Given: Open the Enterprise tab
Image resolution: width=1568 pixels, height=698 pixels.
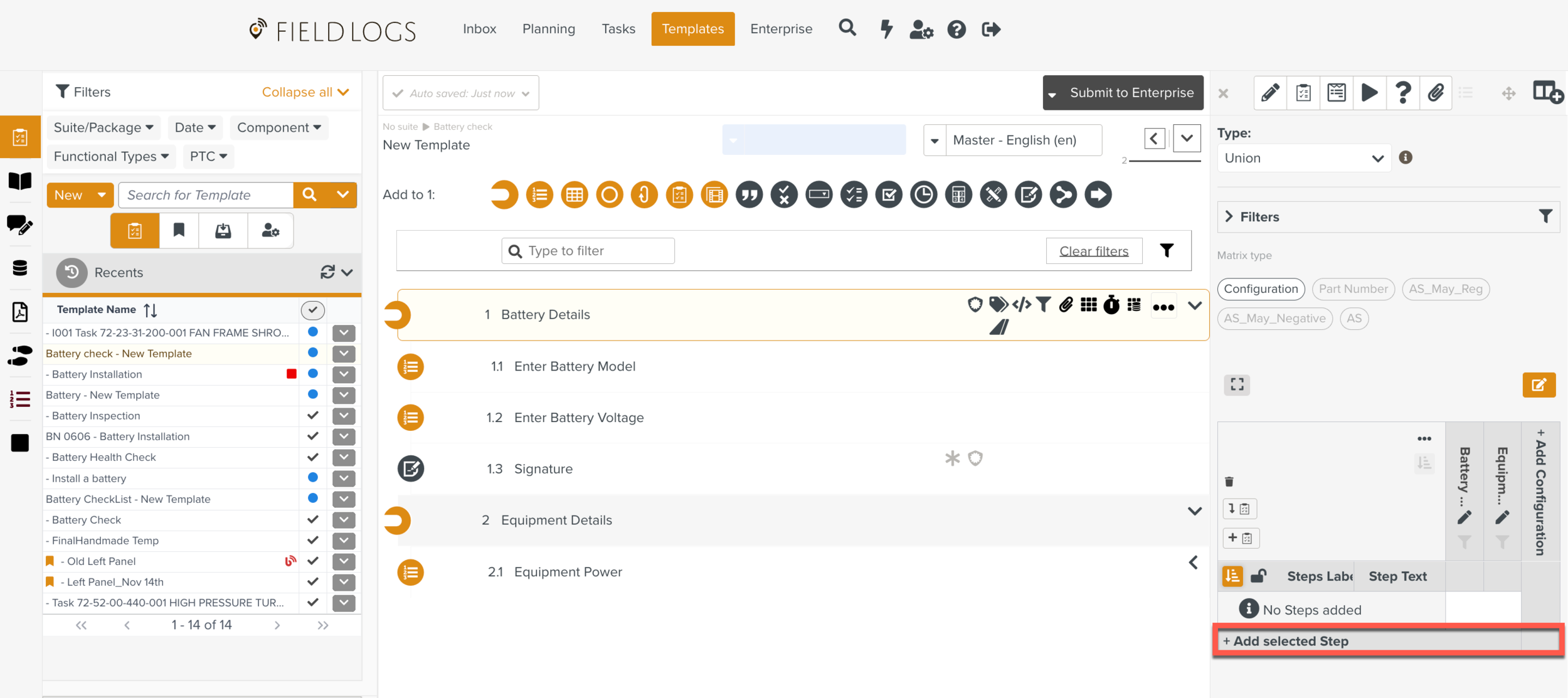Looking at the screenshot, I should coord(781,29).
